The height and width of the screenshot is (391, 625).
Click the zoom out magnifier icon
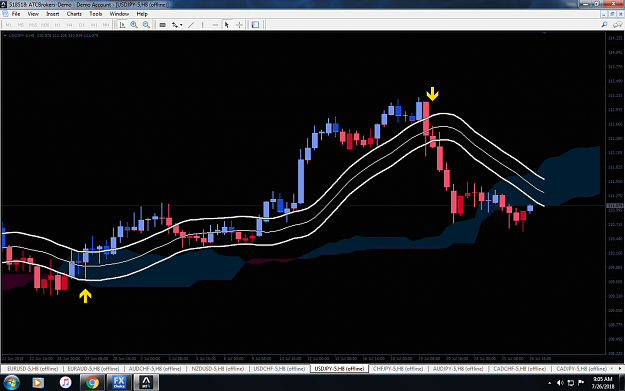(146, 25)
